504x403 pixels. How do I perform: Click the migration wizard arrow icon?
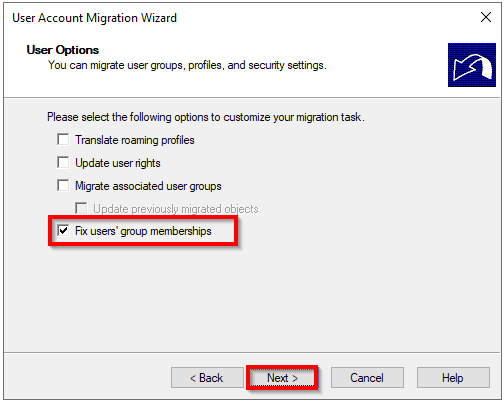(x=472, y=65)
